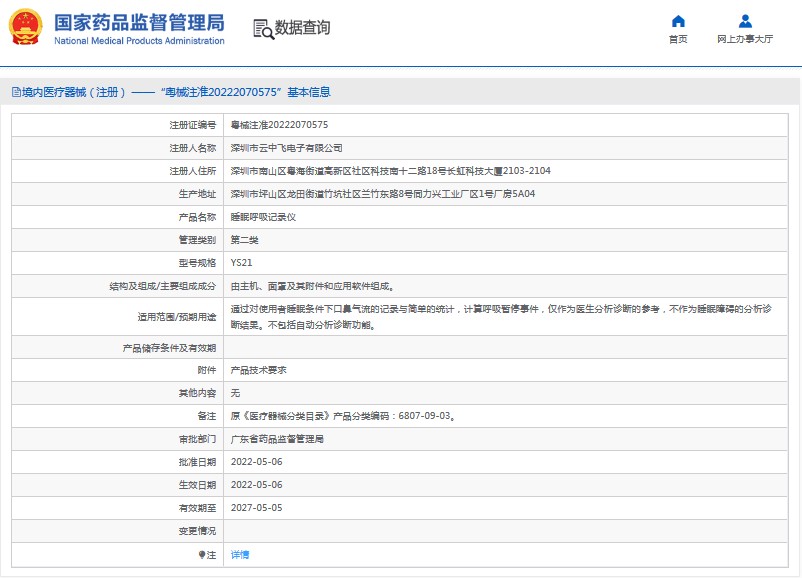The image size is (802, 578).
Task: Click 其他内容 value 无
Action: pos(235,393)
